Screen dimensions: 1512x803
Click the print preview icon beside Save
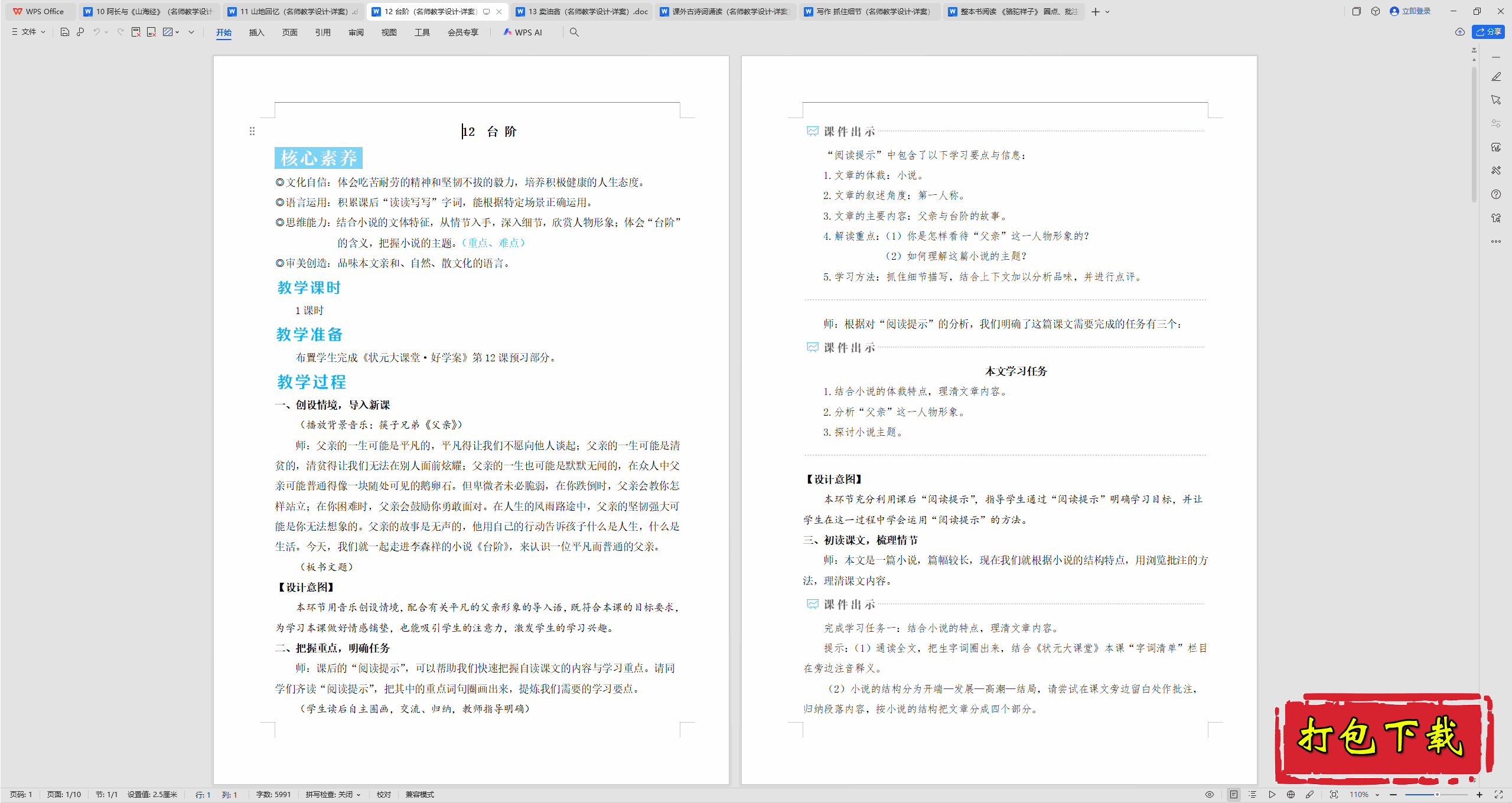[x=80, y=32]
